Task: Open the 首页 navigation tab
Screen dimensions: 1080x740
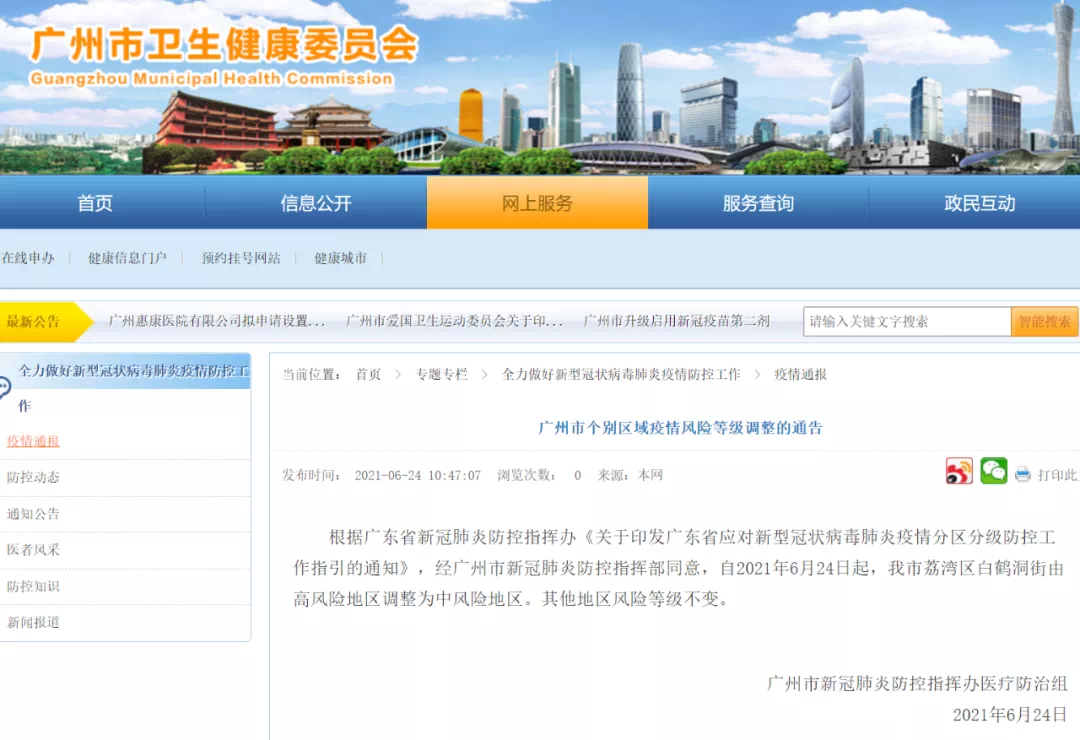Action: [95, 204]
